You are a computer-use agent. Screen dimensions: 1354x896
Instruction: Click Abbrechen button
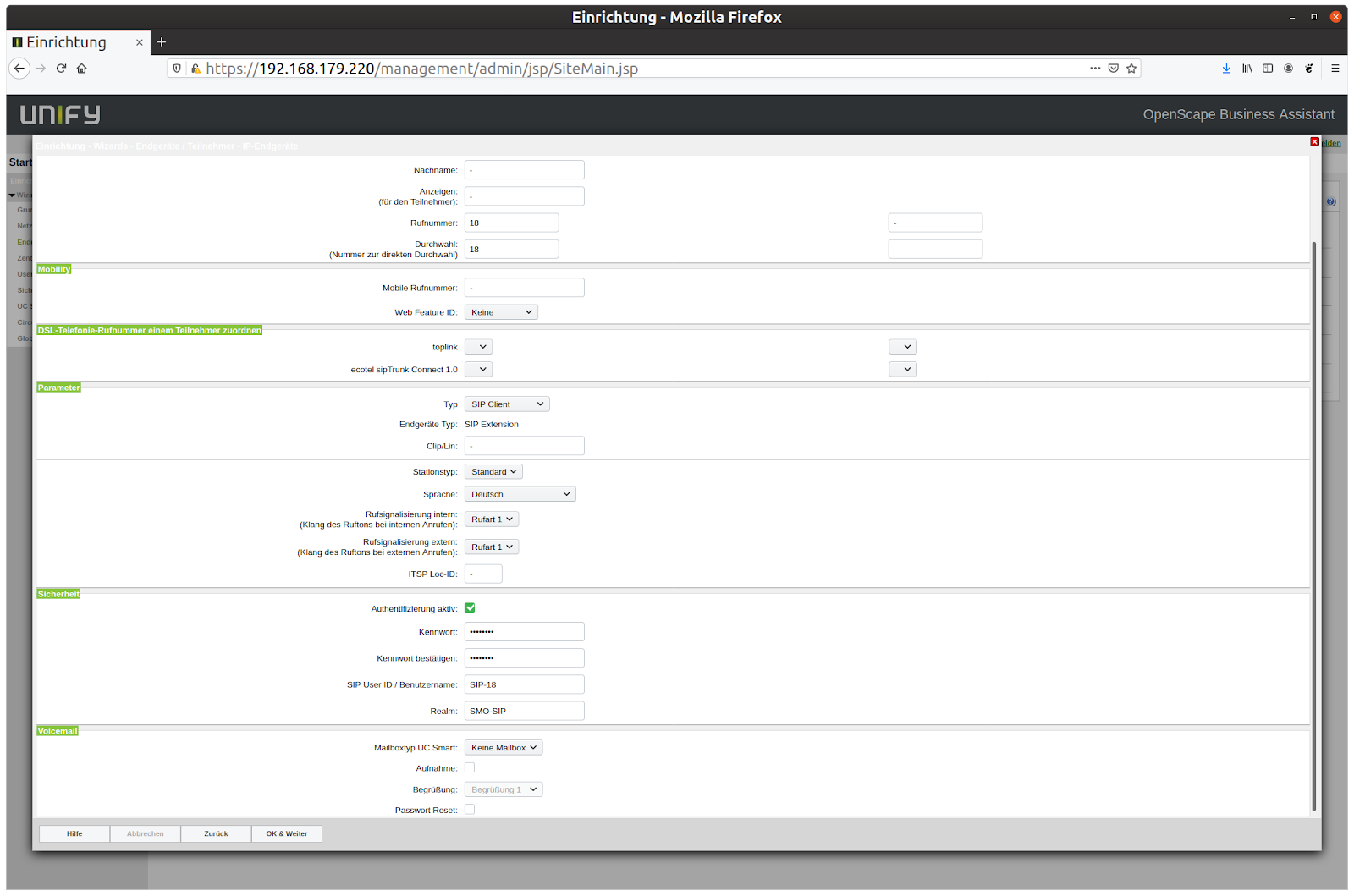146,834
